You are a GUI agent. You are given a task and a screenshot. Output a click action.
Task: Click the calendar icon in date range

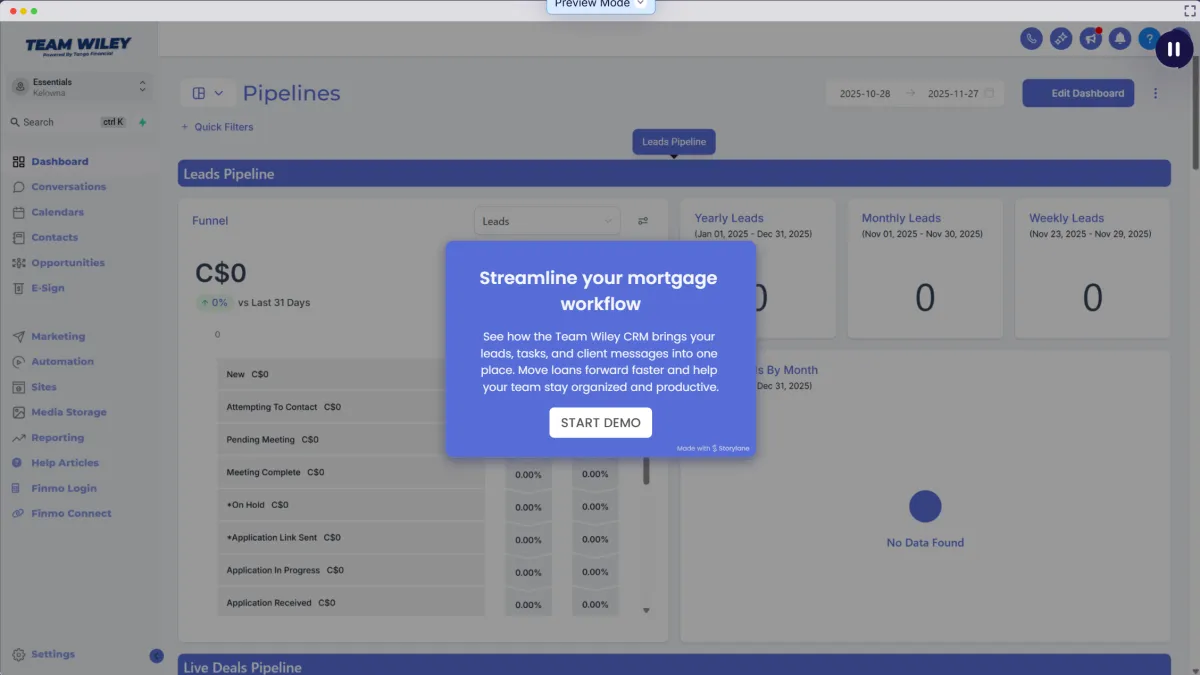click(x=989, y=93)
